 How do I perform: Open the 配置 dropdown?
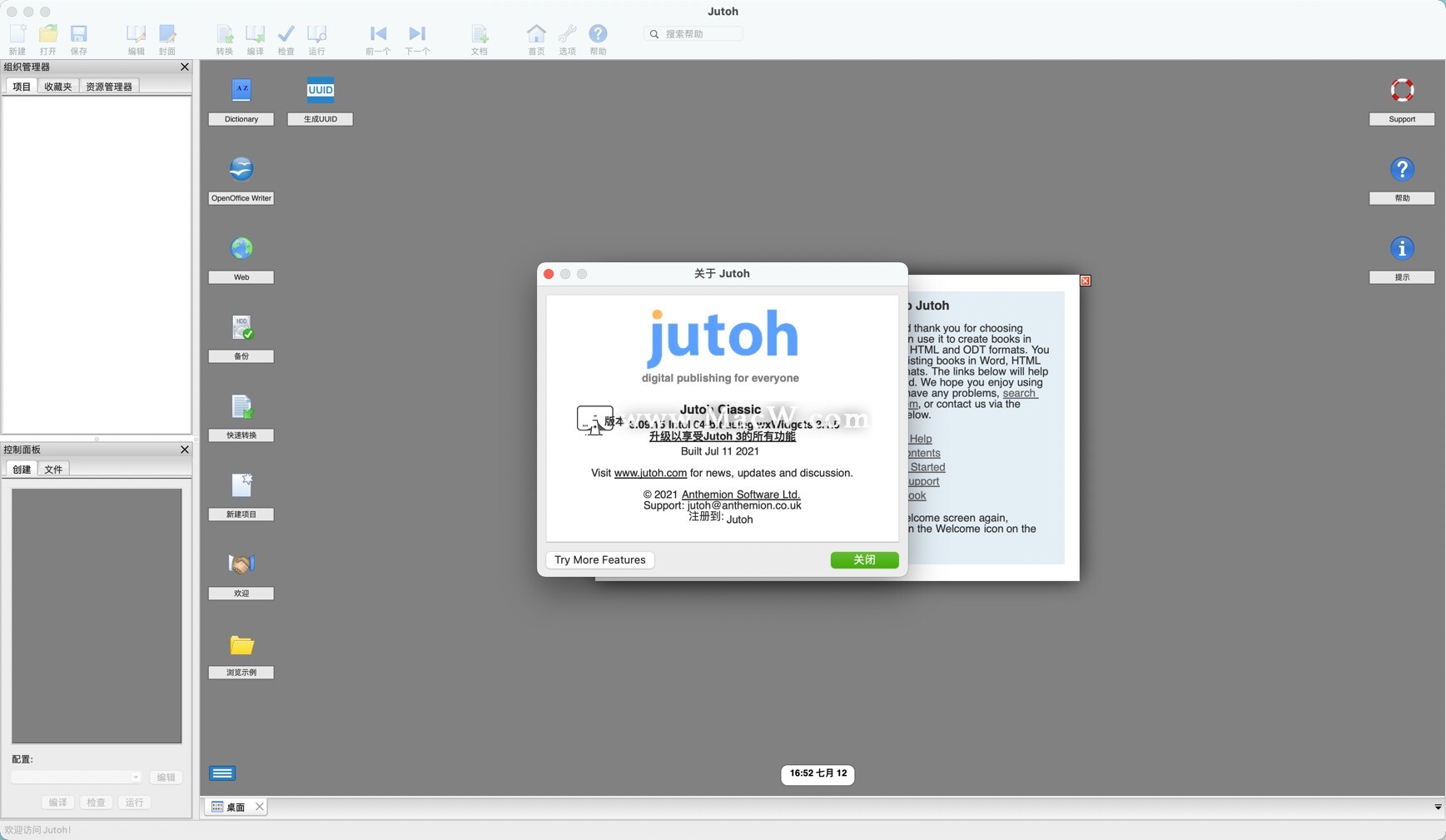pos(76,778)
